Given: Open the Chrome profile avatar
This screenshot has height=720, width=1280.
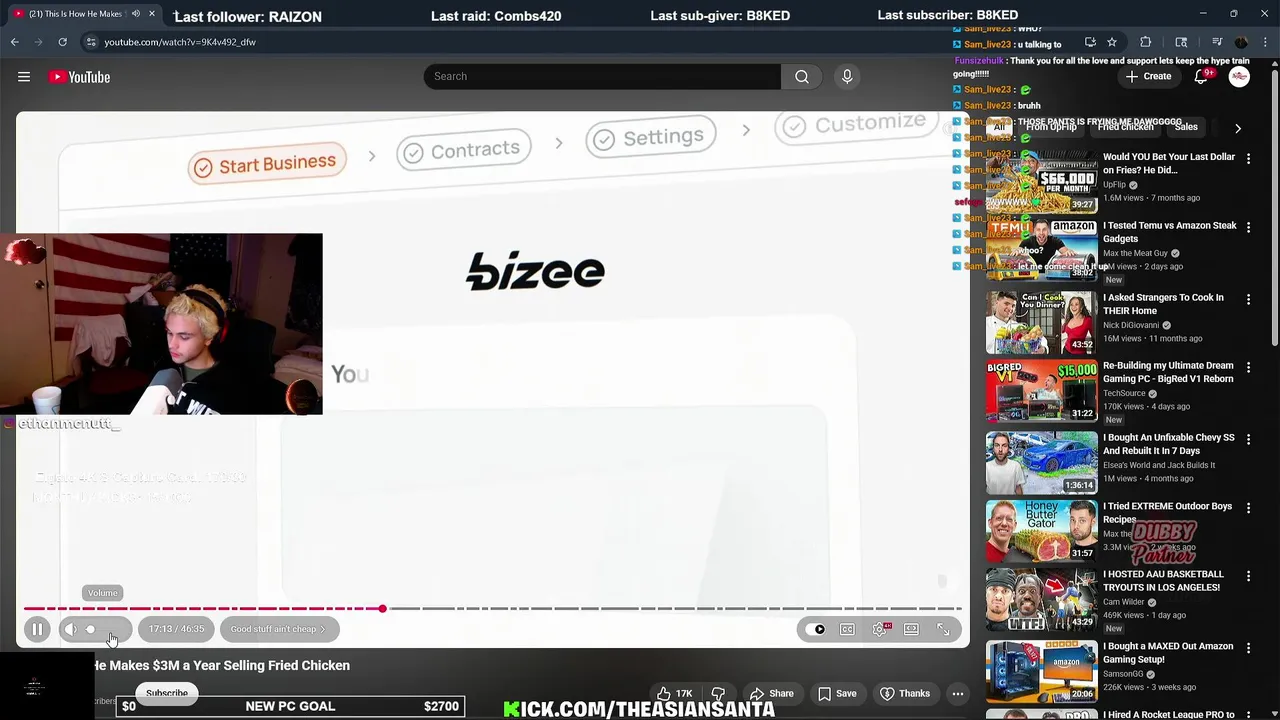Looking at the screenshot, I should [x=1241, y=42].
